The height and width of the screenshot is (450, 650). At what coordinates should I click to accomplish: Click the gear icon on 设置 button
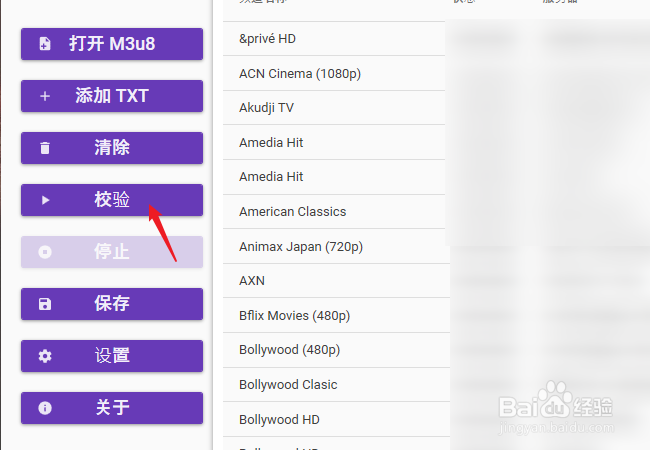click(x=45, y=356)
